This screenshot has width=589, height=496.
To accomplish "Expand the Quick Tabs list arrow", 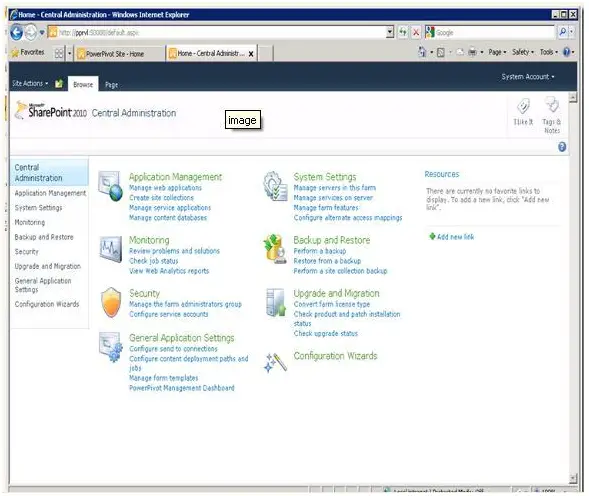I will 69,53.
